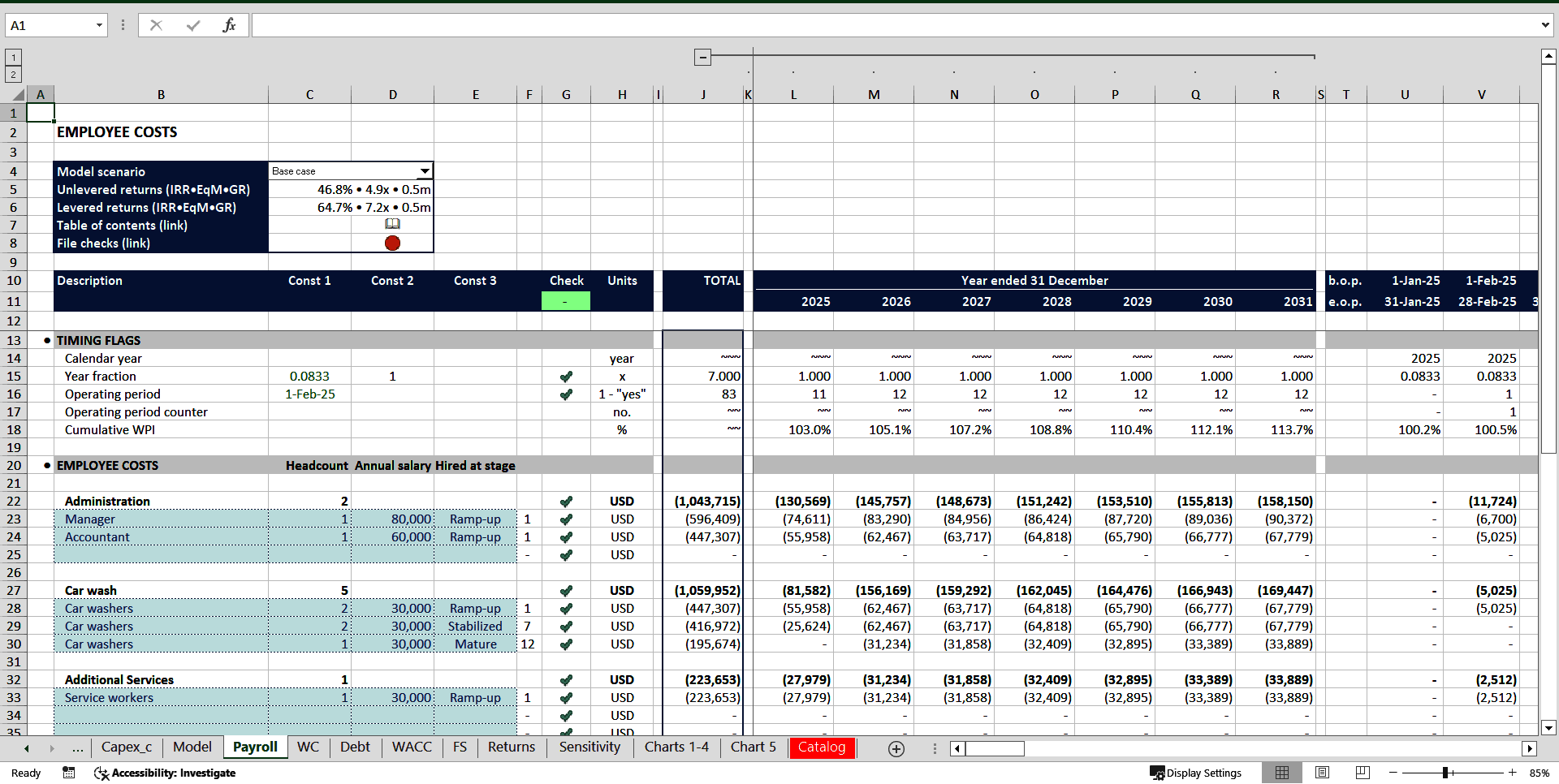Switch to Page Layout view icon

[1322, 773]
